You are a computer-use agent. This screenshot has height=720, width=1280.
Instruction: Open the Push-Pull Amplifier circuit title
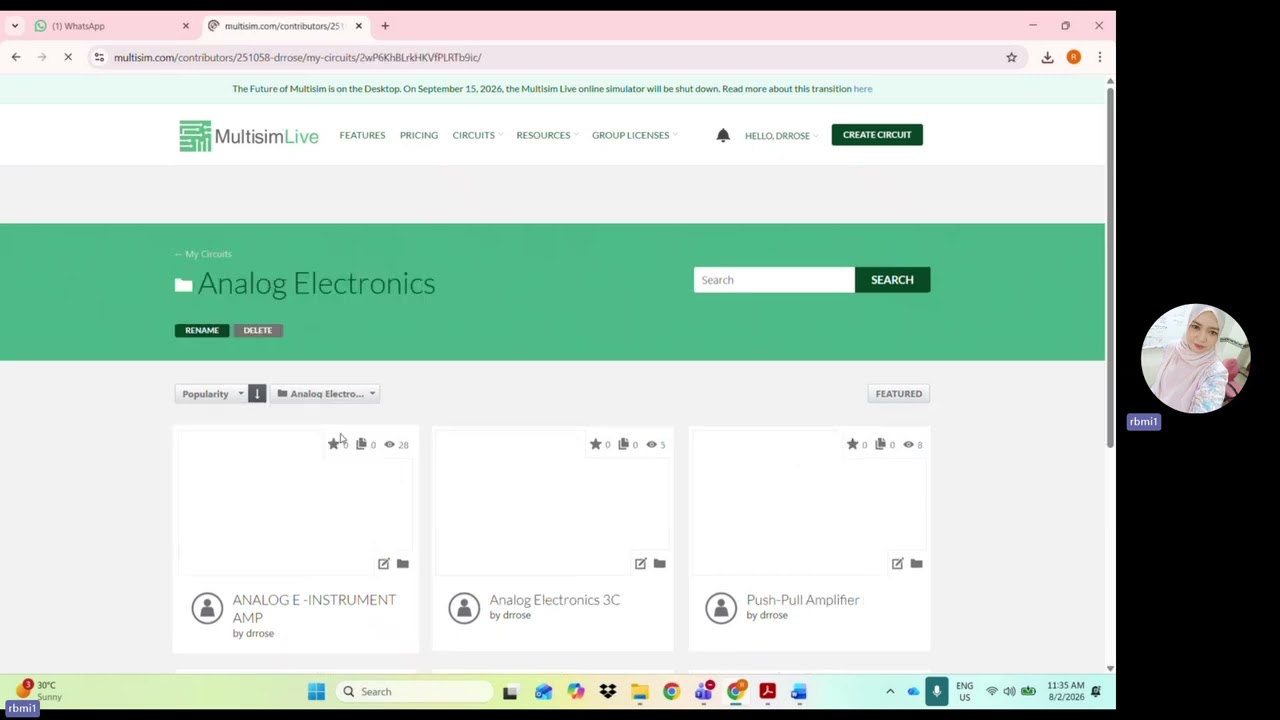point(803,600)
